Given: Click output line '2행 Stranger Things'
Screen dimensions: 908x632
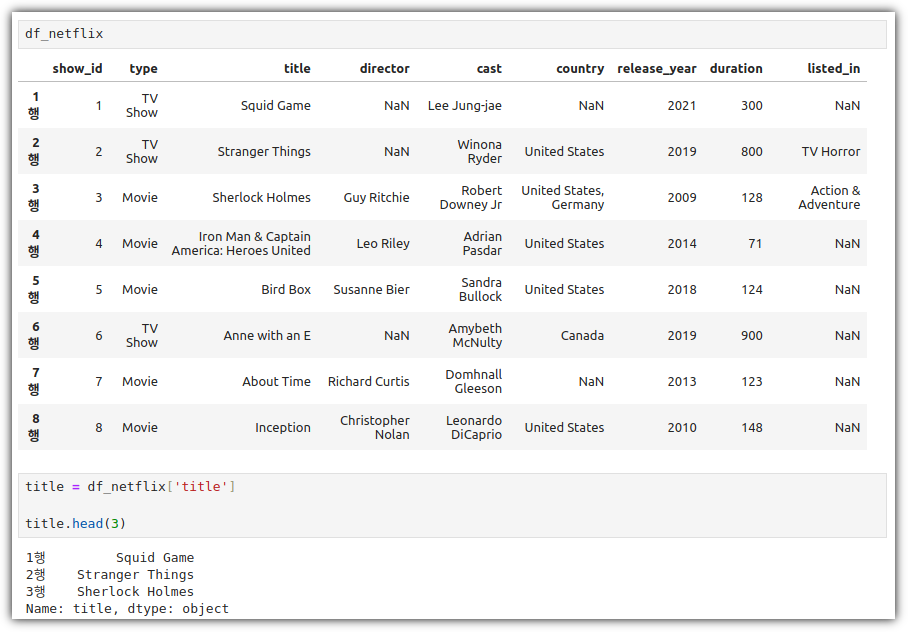Looking at the screenshot, I should coord(110,575).
